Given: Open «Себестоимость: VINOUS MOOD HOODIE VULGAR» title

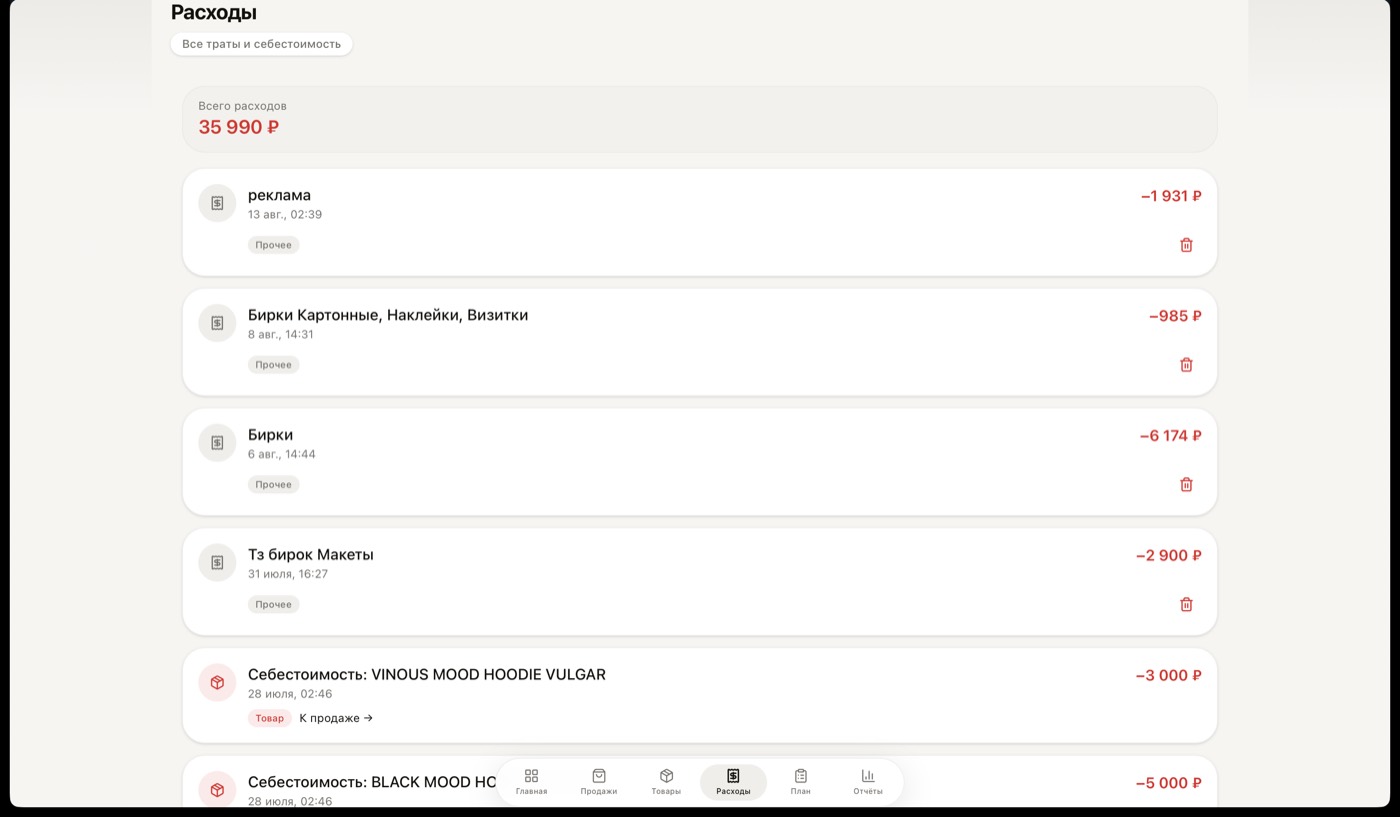Looking at the screenshot, I should click(x=427, y=675).
